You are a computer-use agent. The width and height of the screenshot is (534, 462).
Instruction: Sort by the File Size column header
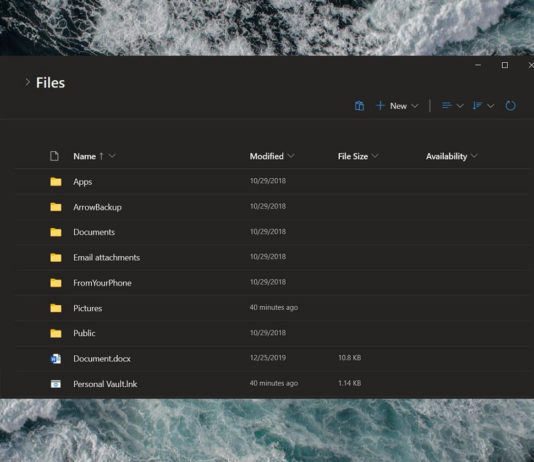(x=353, y=156)
